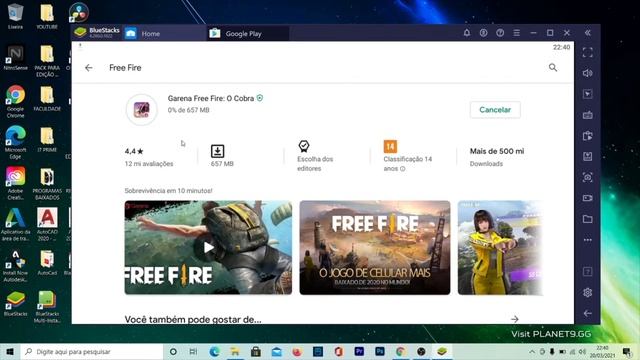Click 'Mais de 500 mi' downloads text

(497, 151)
